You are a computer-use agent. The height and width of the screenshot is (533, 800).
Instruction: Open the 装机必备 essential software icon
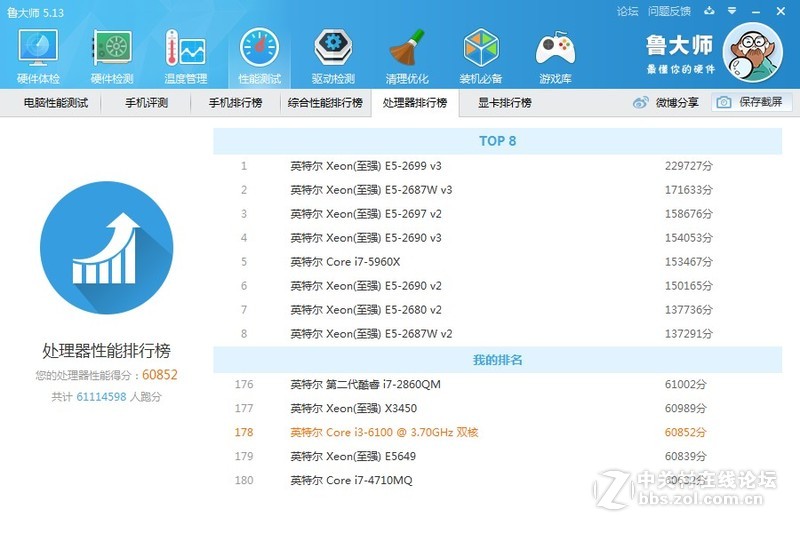481,56
